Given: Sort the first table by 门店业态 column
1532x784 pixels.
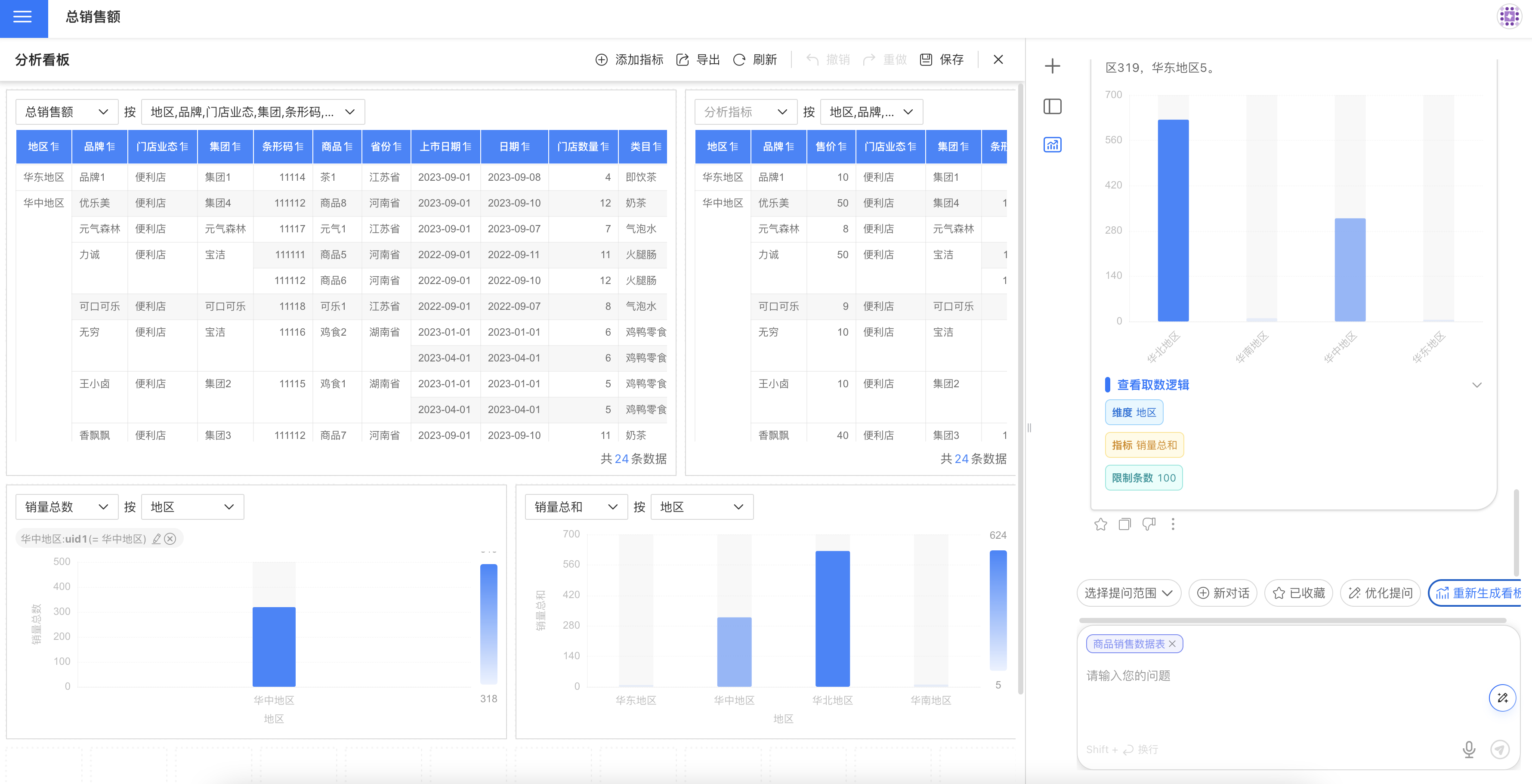Looking at the screenshot, I should point(184,147).
